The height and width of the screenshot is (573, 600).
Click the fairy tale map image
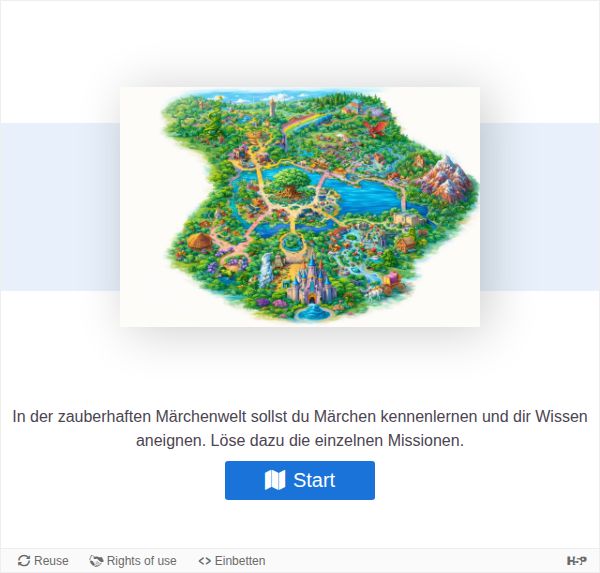[x=300, y=207]
